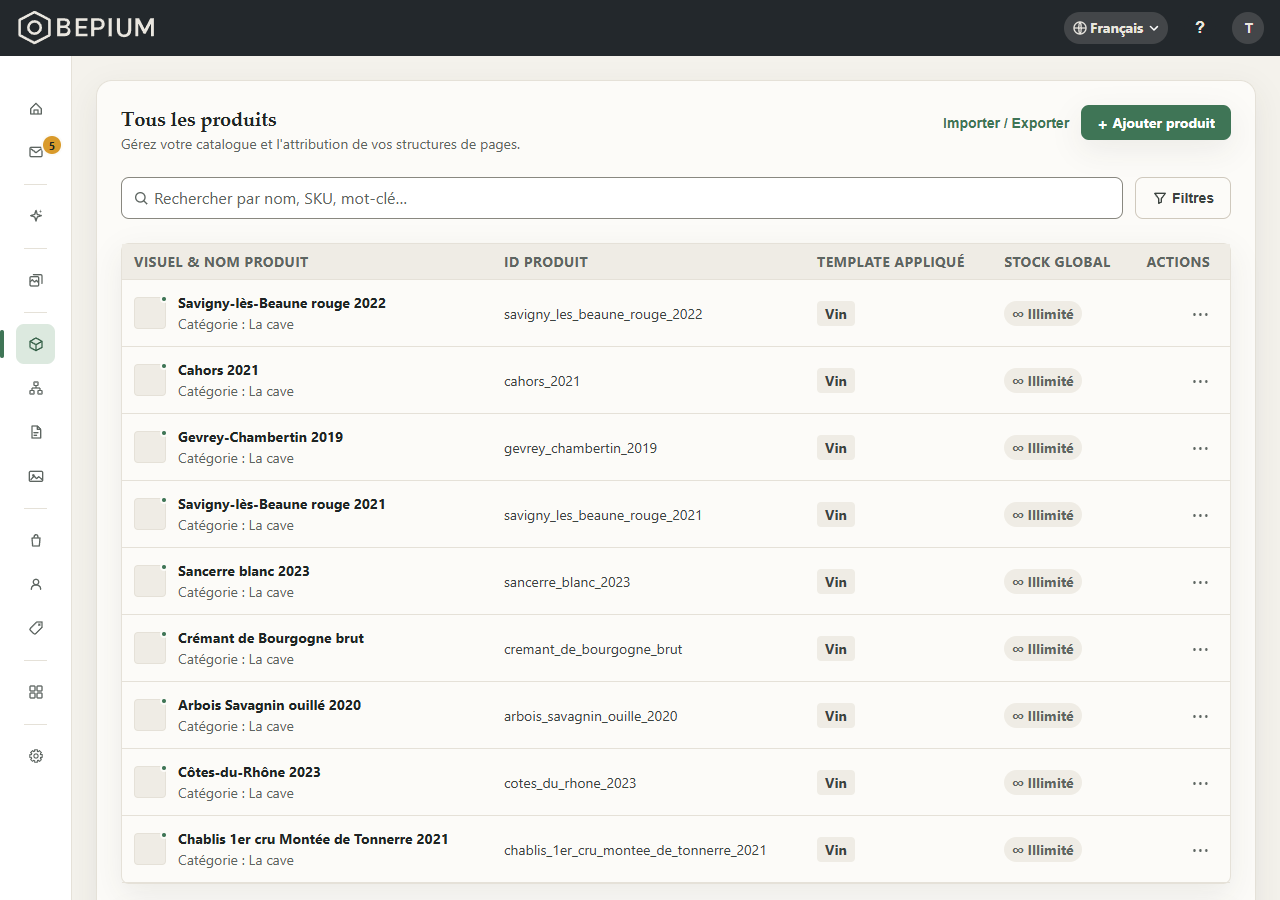The image size is (1280, 900).
Task: Open the Arbois Savagnin ouillé 2020 product
Action: 269,705
